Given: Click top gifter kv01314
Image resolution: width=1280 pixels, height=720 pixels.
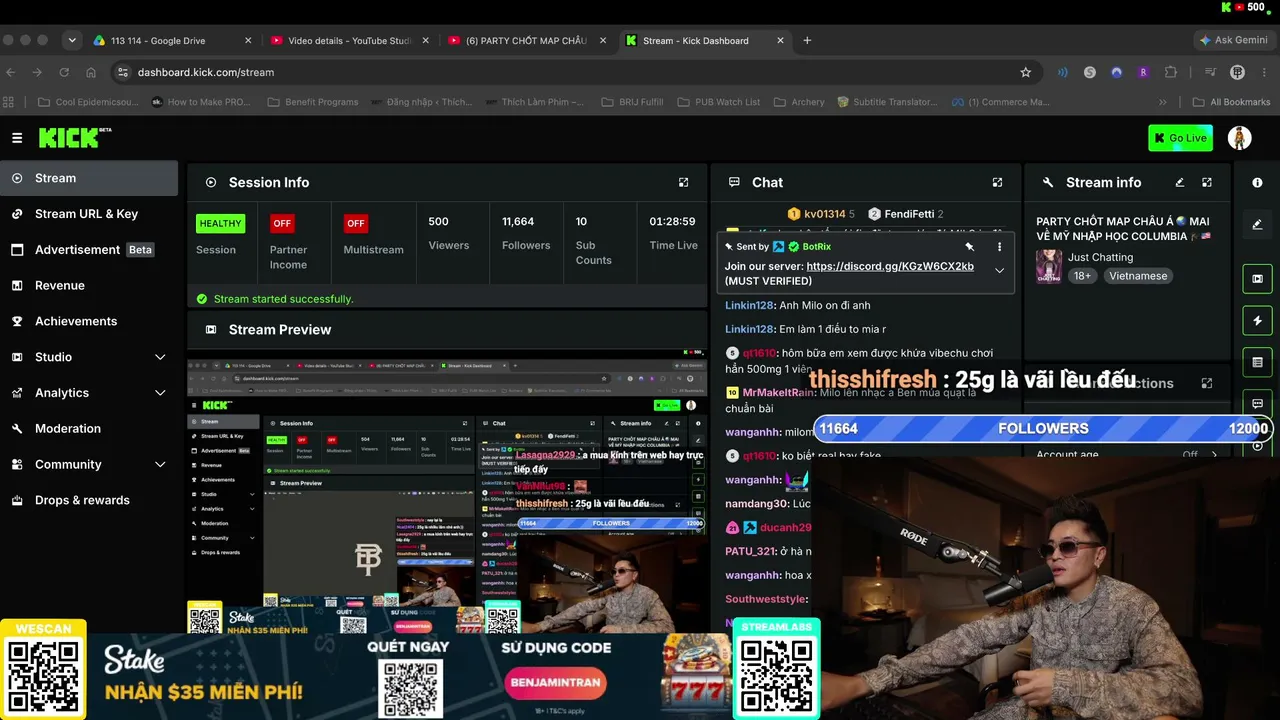Looking at the screenshot, I should [x=824, y=214].
